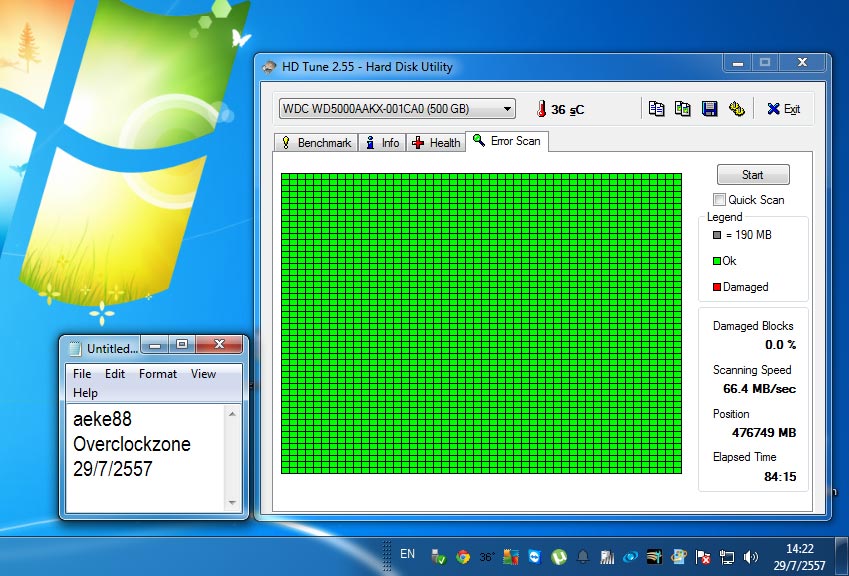This screenshot has height=576, width=849.
Task: Click the 84:15 elapsed time value
Action: pos(780,476)
